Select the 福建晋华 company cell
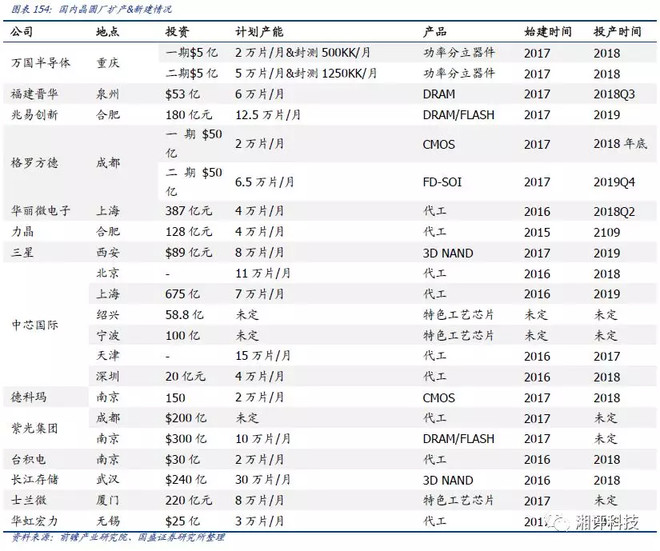This screenshot has height=551, width=660. pyautogui.click(x=34, y=94)
